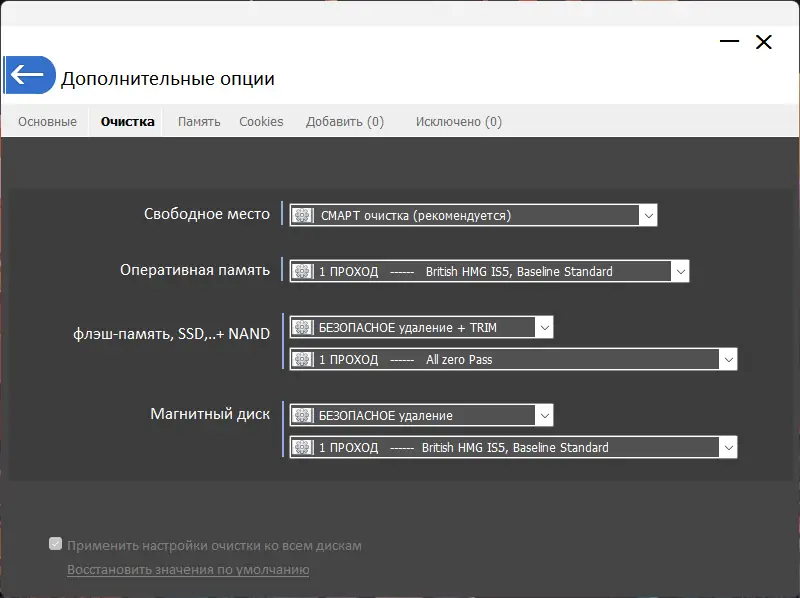Click the gear icon in the Свободное место dropdown
Image resolution: width=800 pixels, height=598 pixels.
(x=303, y=215)
